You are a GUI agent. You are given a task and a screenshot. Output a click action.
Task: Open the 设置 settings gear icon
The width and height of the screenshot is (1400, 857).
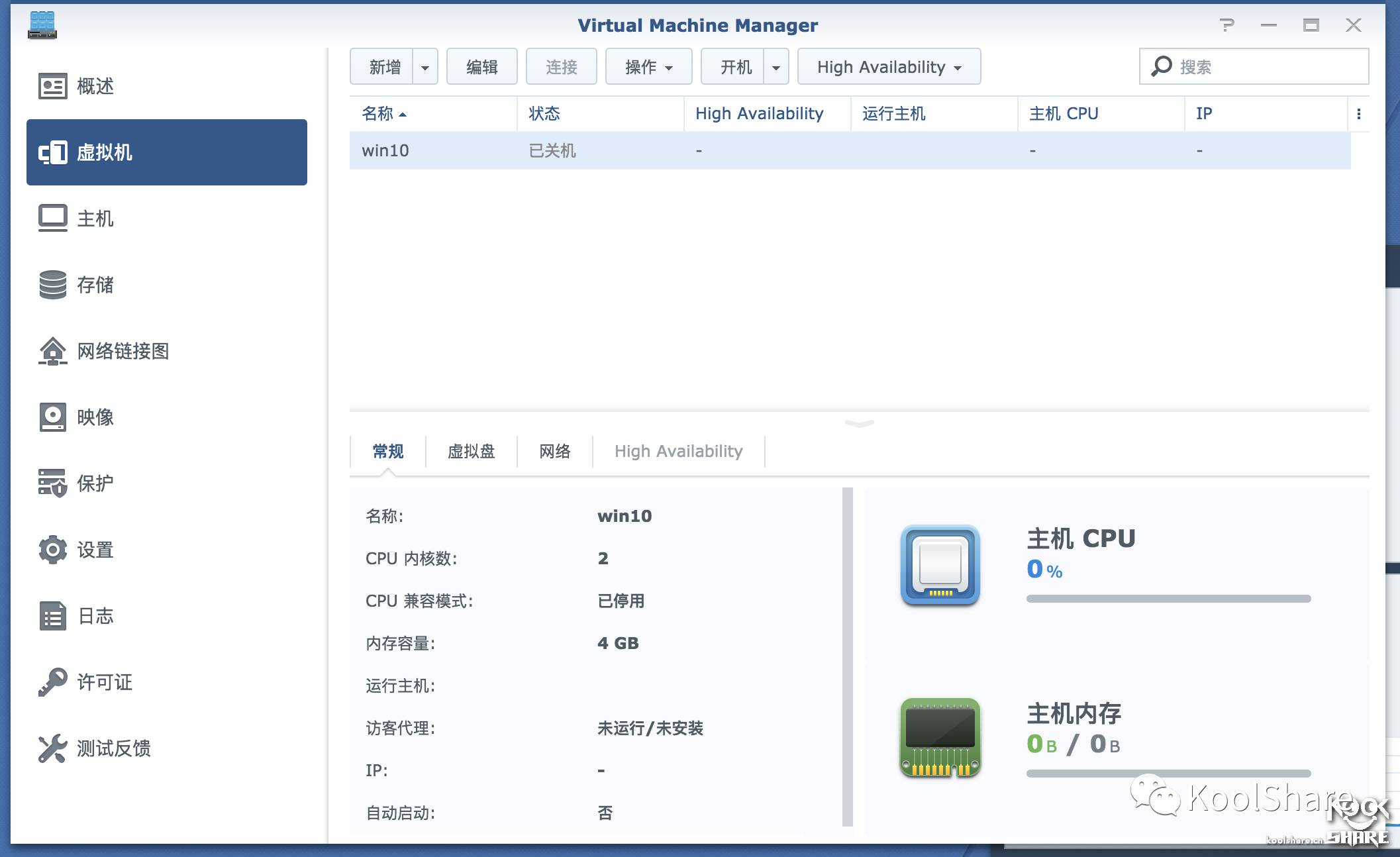click(52, 550)
